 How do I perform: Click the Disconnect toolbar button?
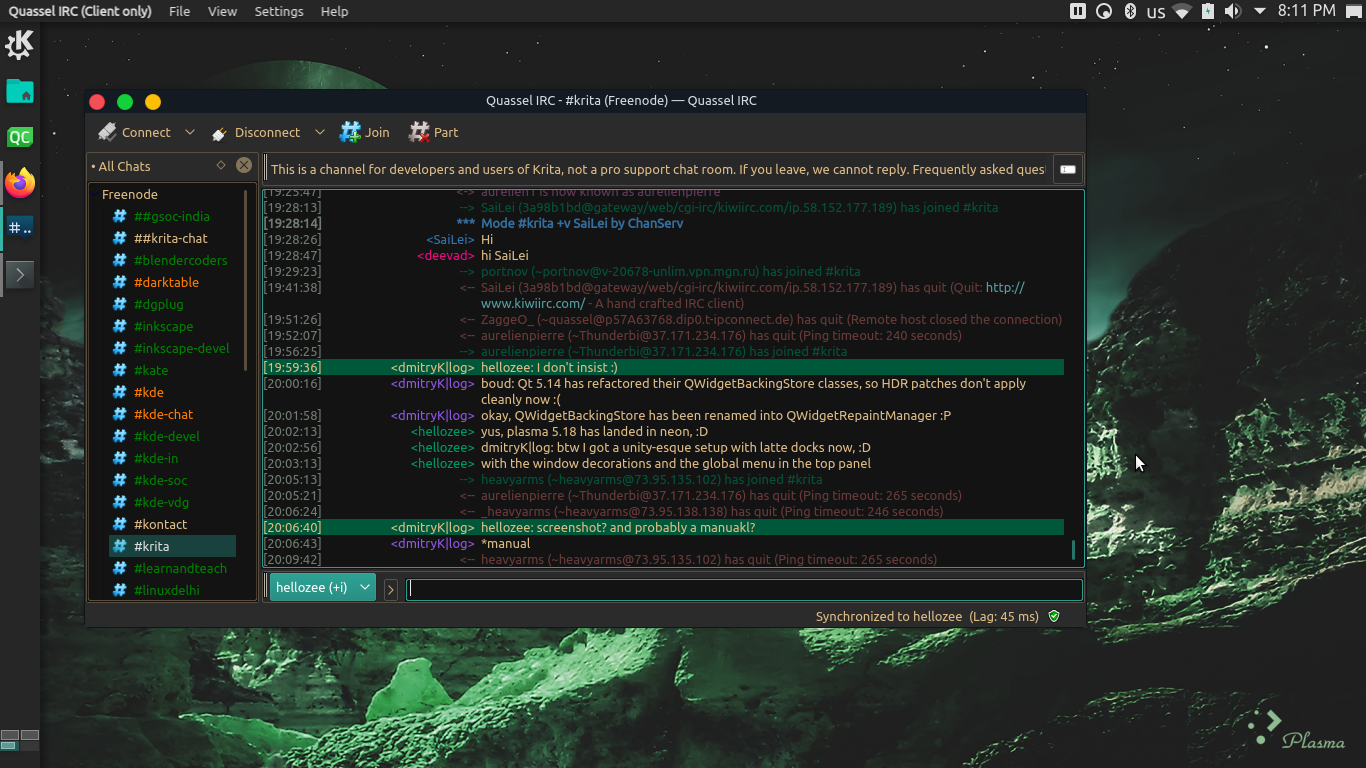[x=255, y=132]
